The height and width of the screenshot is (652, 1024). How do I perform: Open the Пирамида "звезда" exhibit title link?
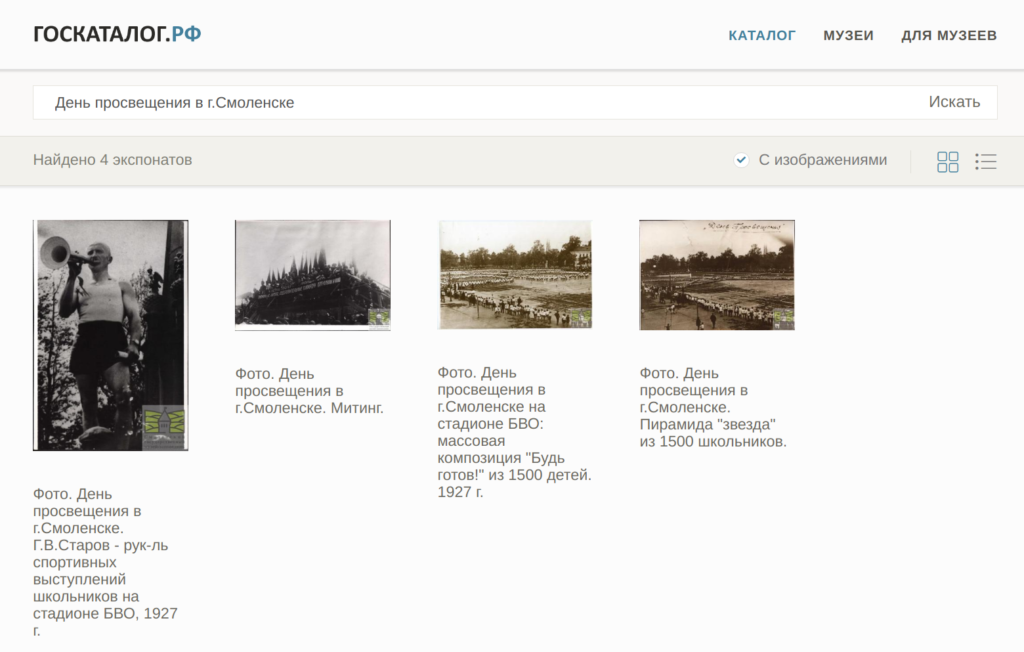point(713,408)
